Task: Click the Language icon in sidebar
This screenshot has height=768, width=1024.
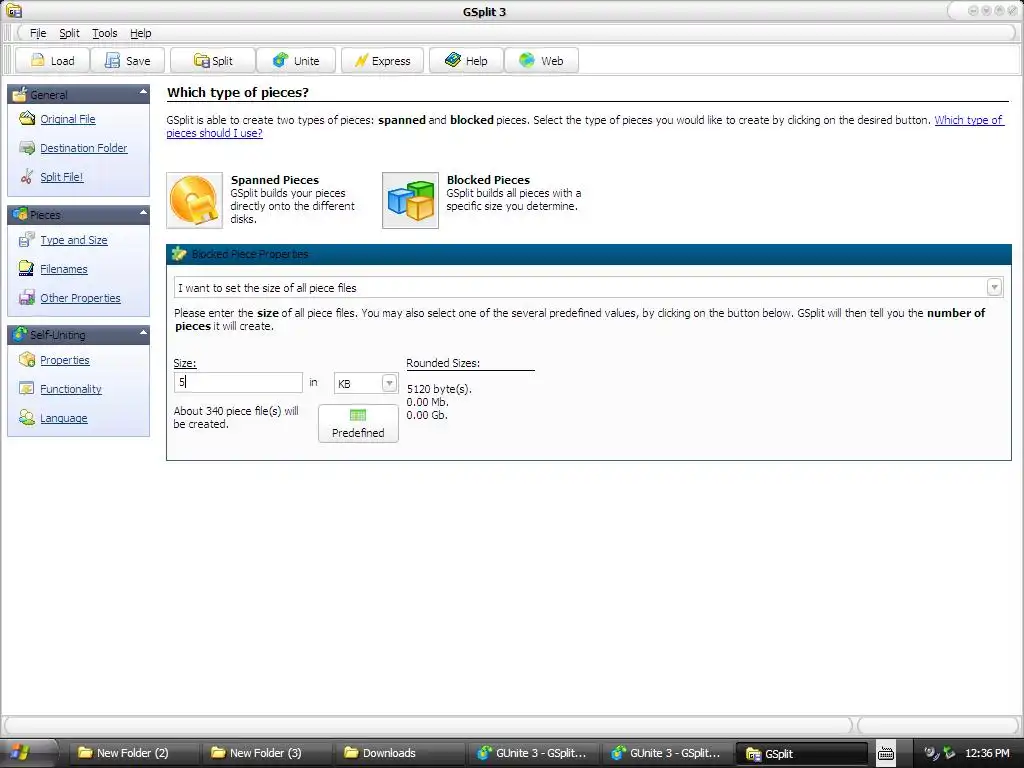Action: pyautogui.click(x=27, y=418)
